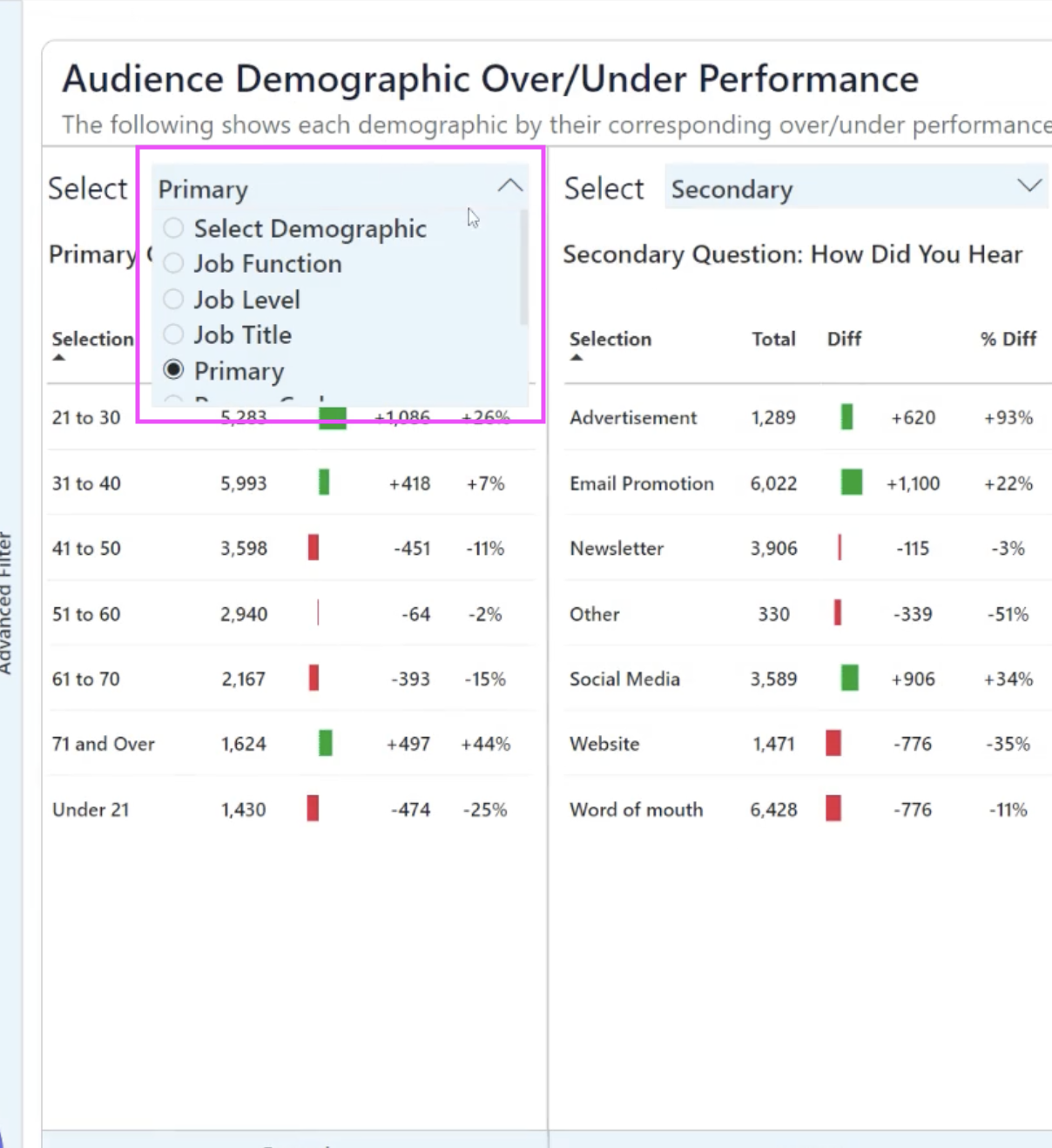Pick the Select Demographic radio option
Viewport: 1052px width, 1148px height.
[174, 228]
